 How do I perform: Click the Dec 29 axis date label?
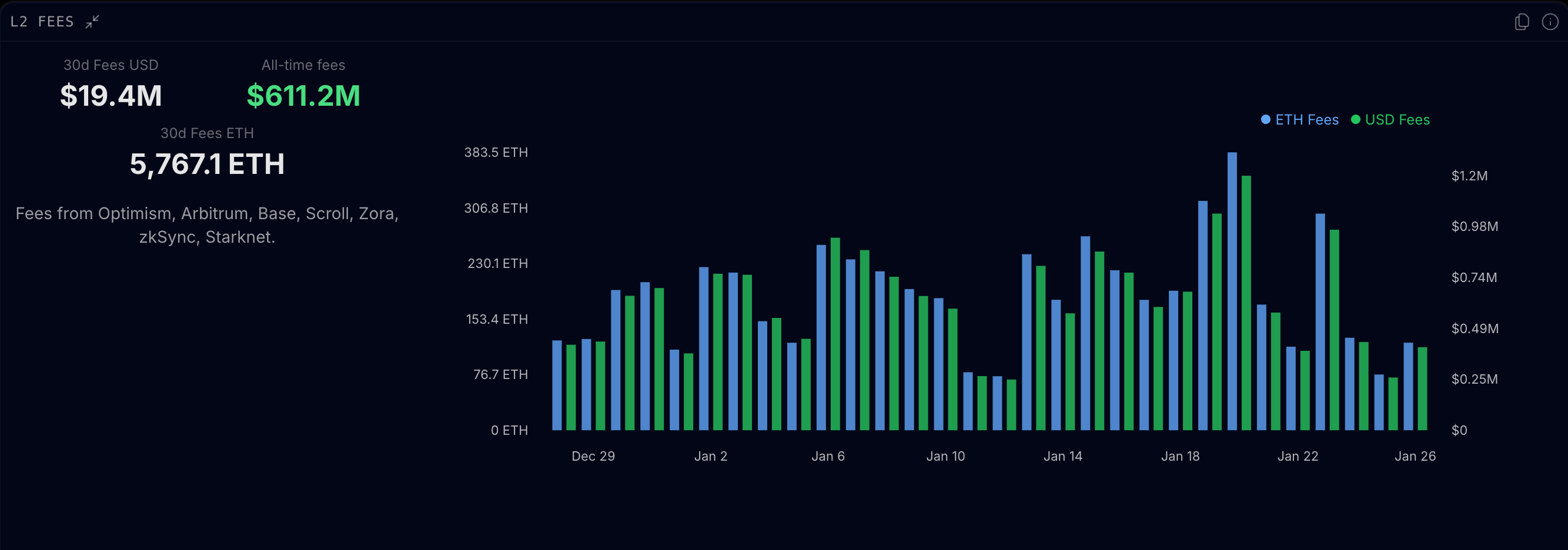tap(593, 457)
